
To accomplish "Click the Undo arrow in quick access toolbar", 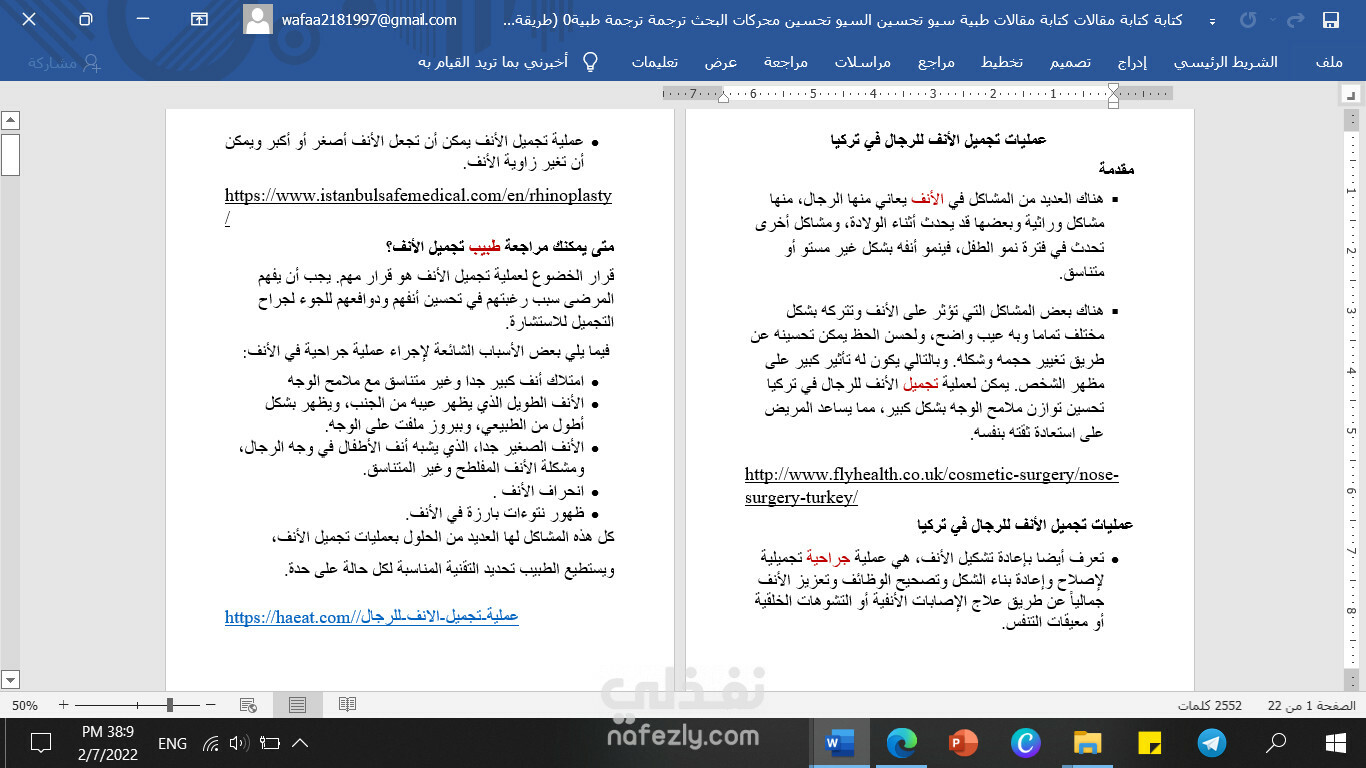I will 1249,20.
